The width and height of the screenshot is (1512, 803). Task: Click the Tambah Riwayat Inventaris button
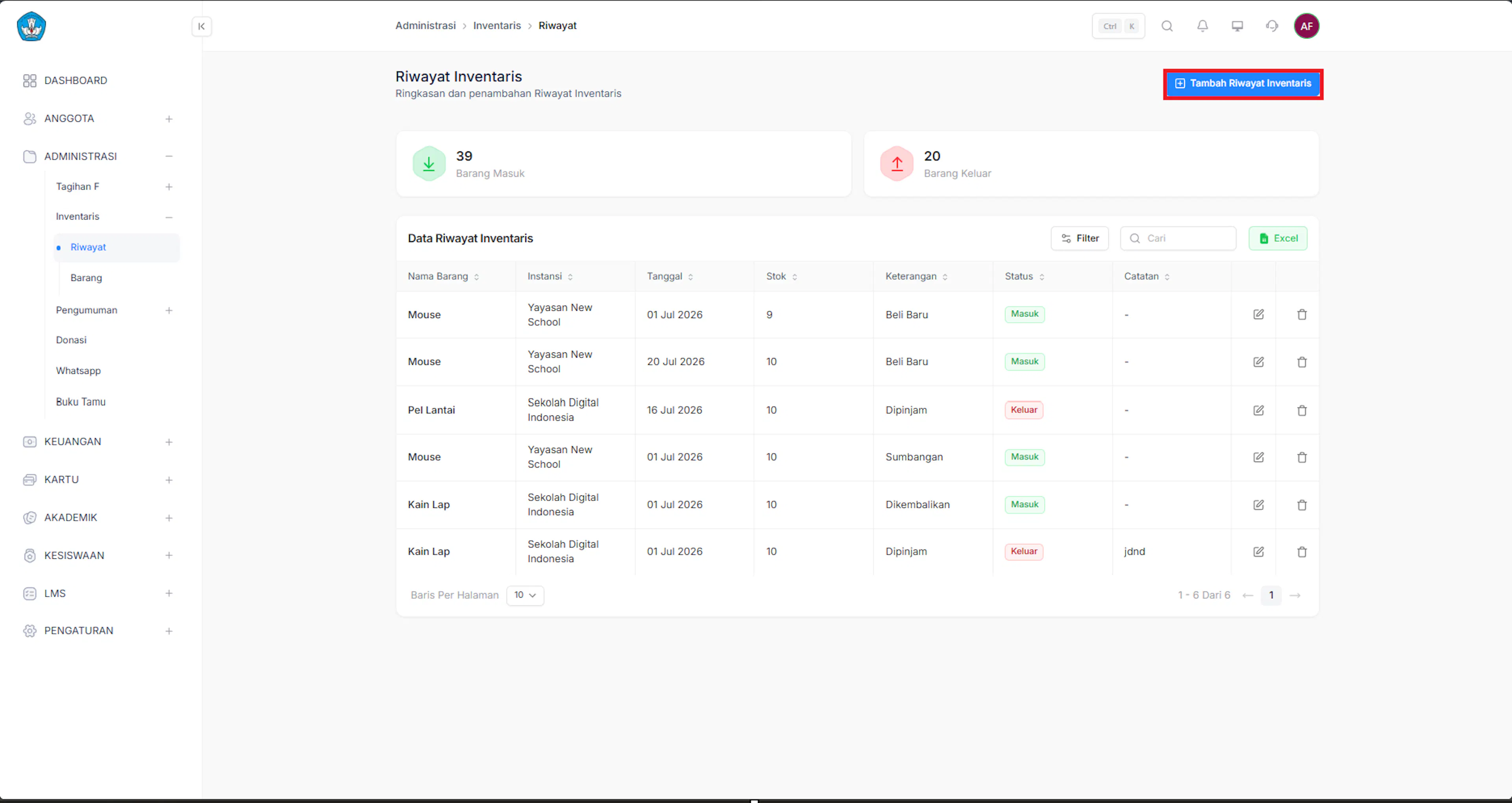[x=1243, y=84]
